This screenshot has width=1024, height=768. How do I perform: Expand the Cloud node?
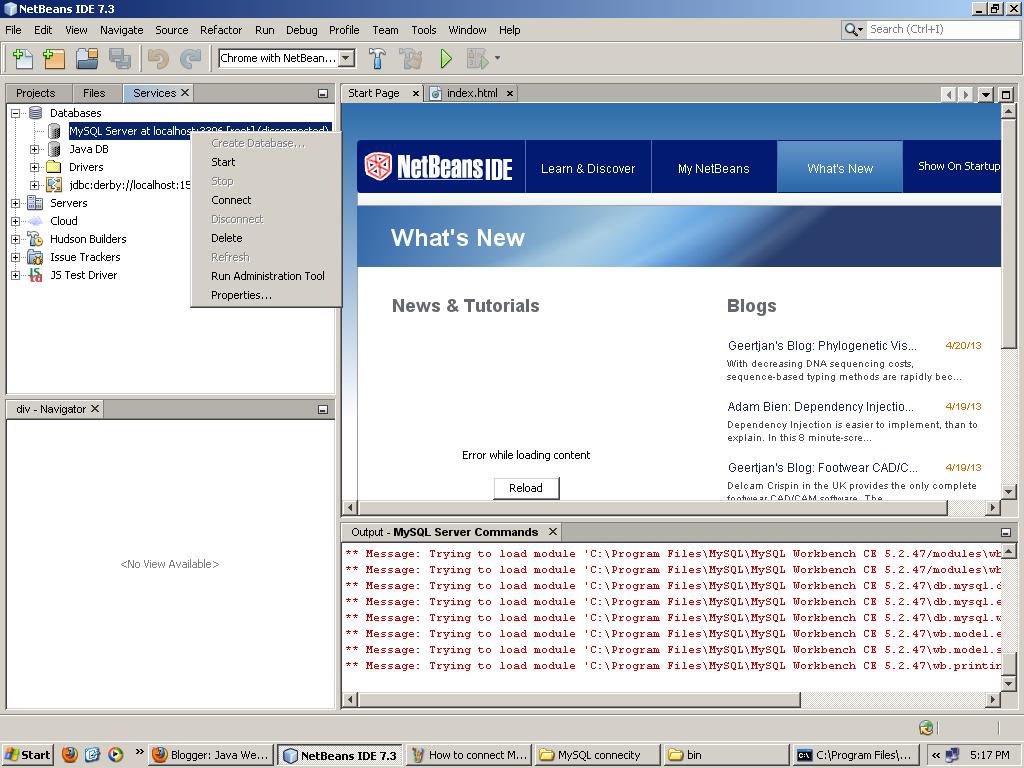pos(15,221)
